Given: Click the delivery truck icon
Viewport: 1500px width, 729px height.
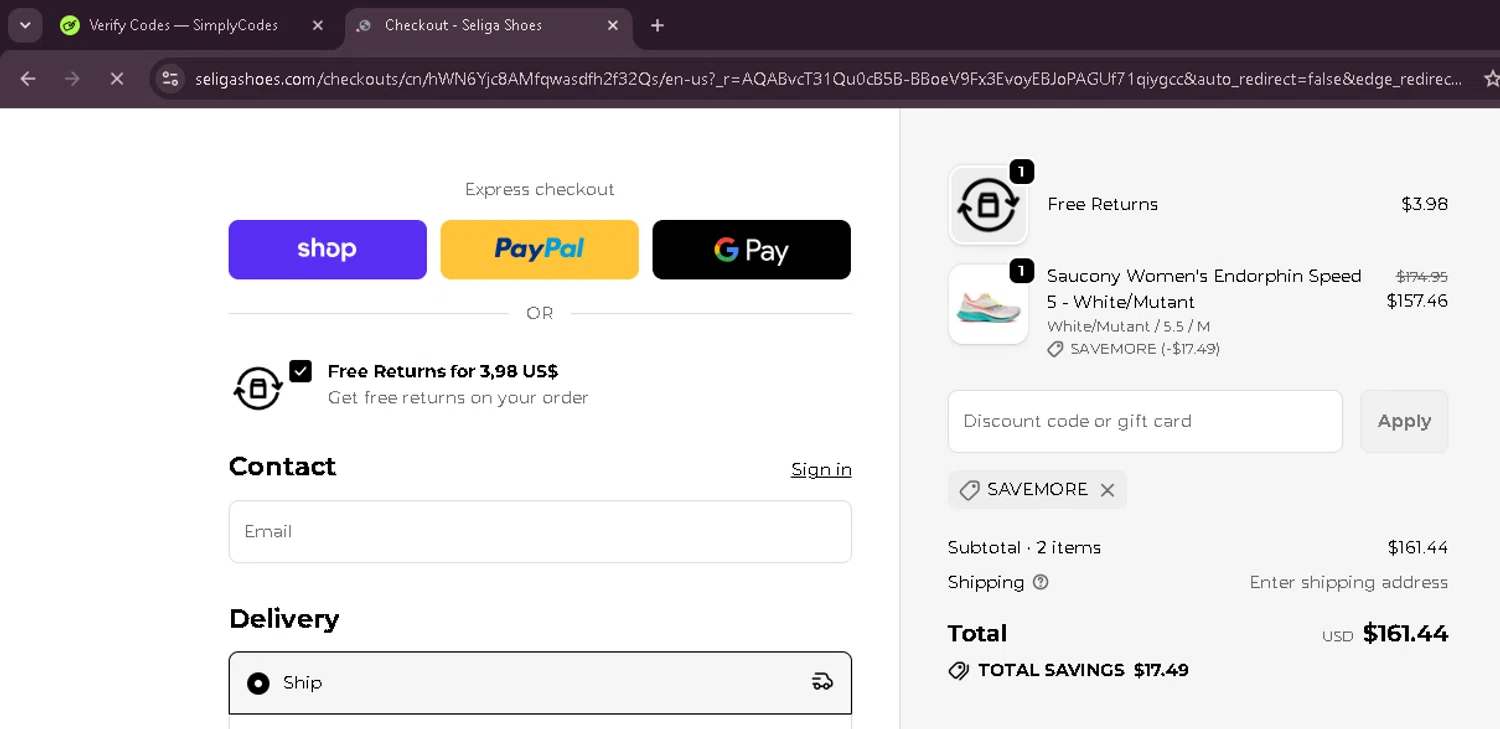Looking at the screenshot, I should tap(822, 682).
